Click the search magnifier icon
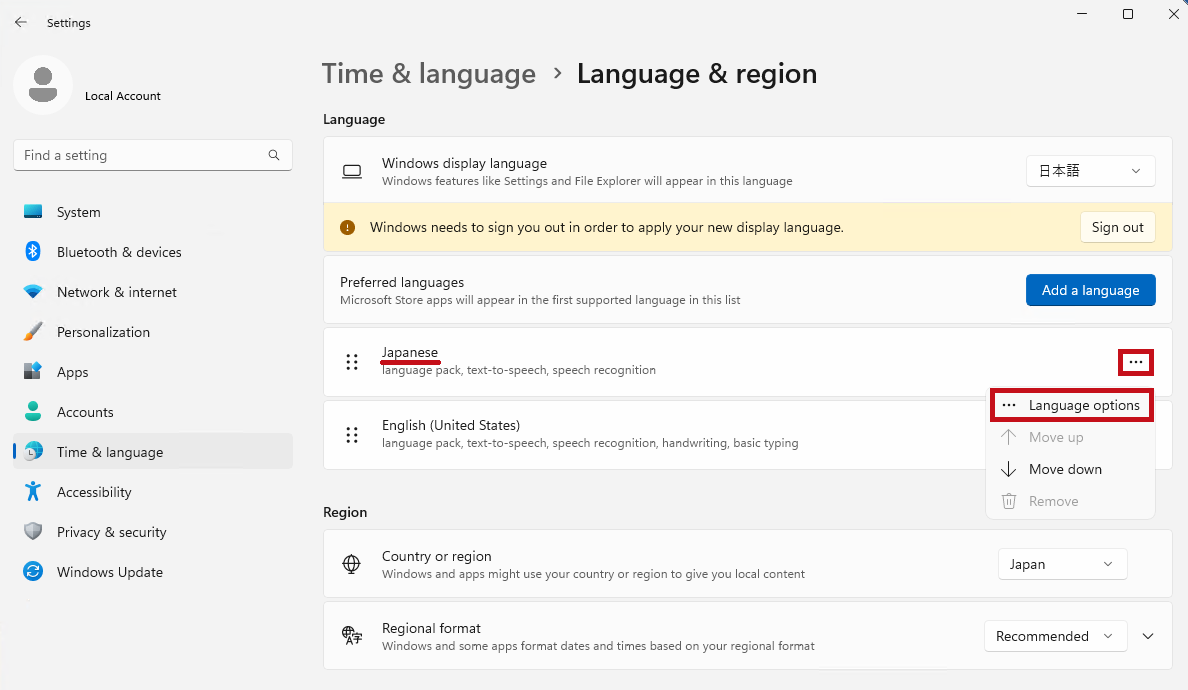1188x690 pixels. (x=274, y=155)
